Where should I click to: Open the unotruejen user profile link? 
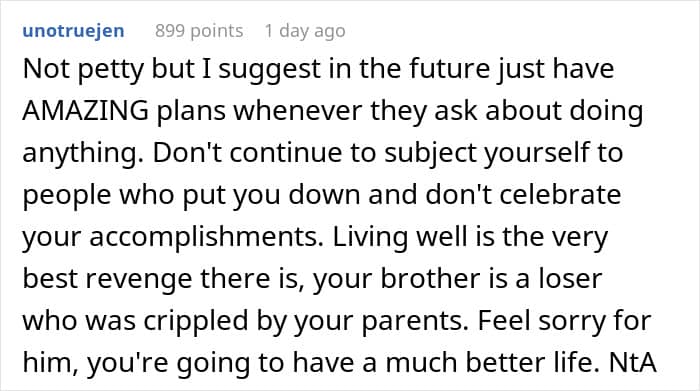(73, 31)
